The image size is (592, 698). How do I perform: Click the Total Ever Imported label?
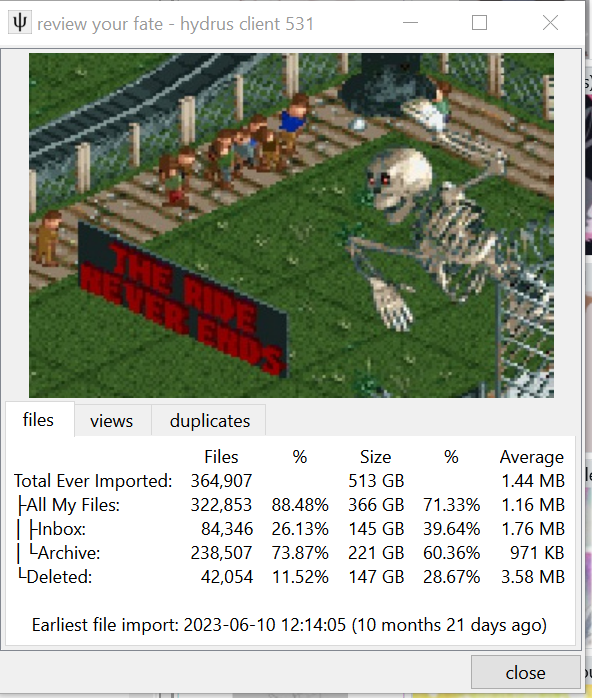[x=93, y=481]
